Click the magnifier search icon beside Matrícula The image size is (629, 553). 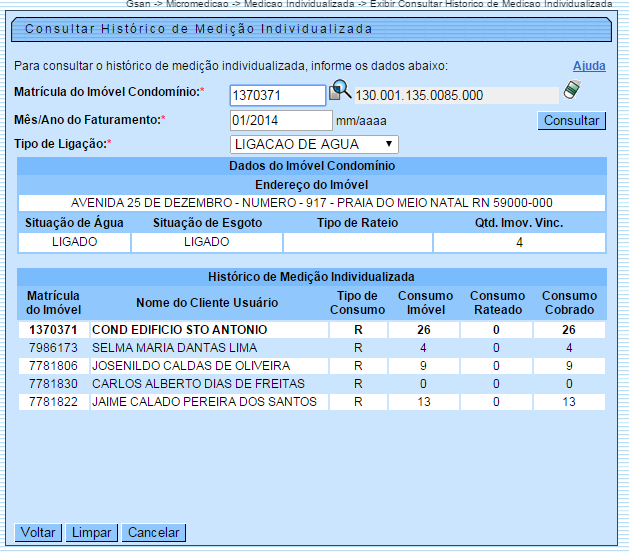click(x=340, y=92)
